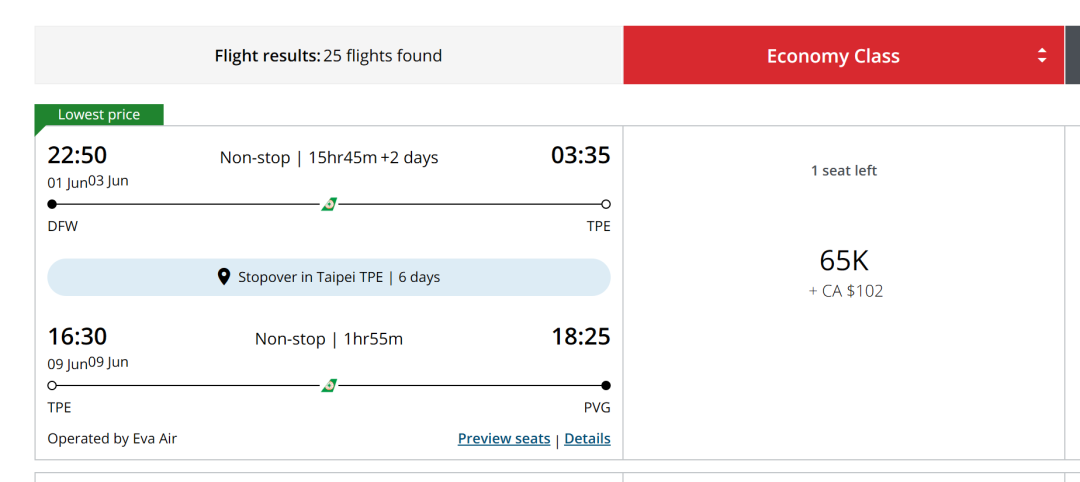Click the filled PVG arrival dot

(x=606, y=385)
